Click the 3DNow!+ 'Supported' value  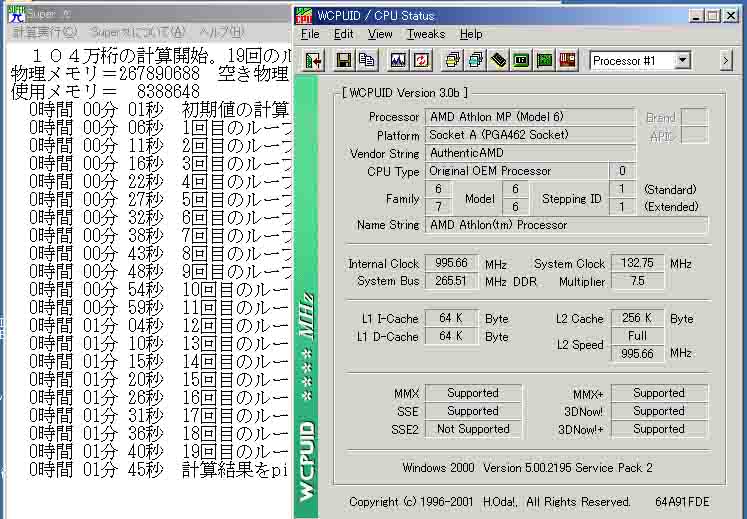pos(659,429)
